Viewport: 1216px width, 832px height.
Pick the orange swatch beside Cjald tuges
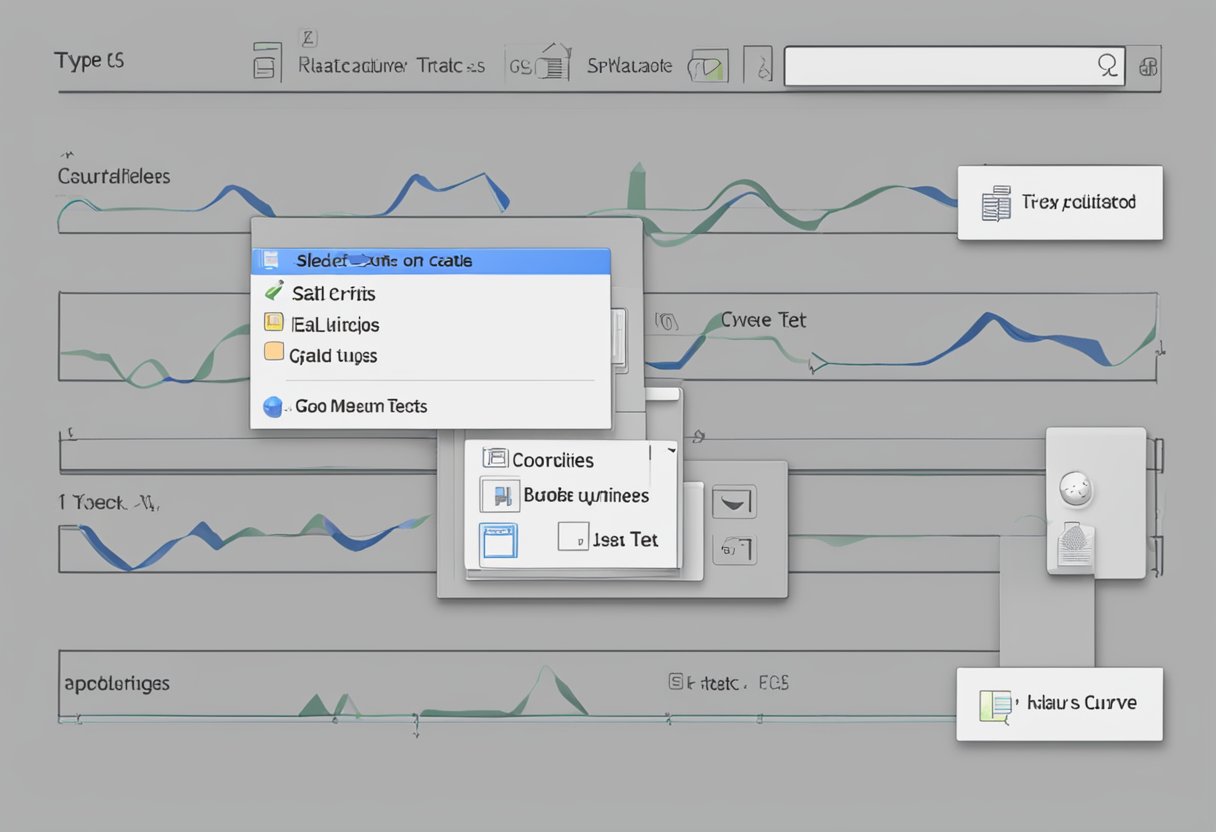[x=273, y=352]
